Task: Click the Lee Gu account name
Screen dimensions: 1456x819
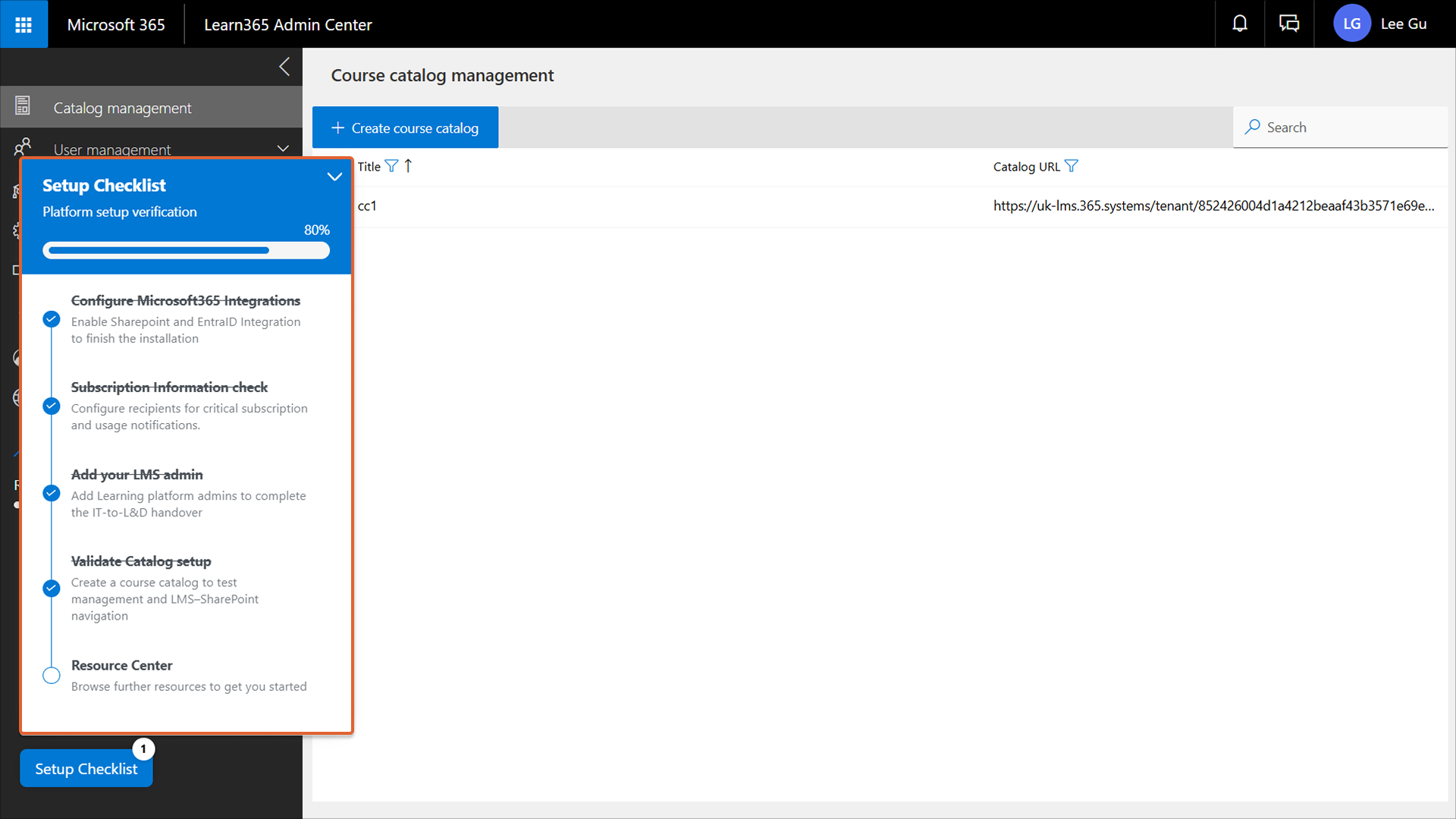Action: [x=1404, y=24]
